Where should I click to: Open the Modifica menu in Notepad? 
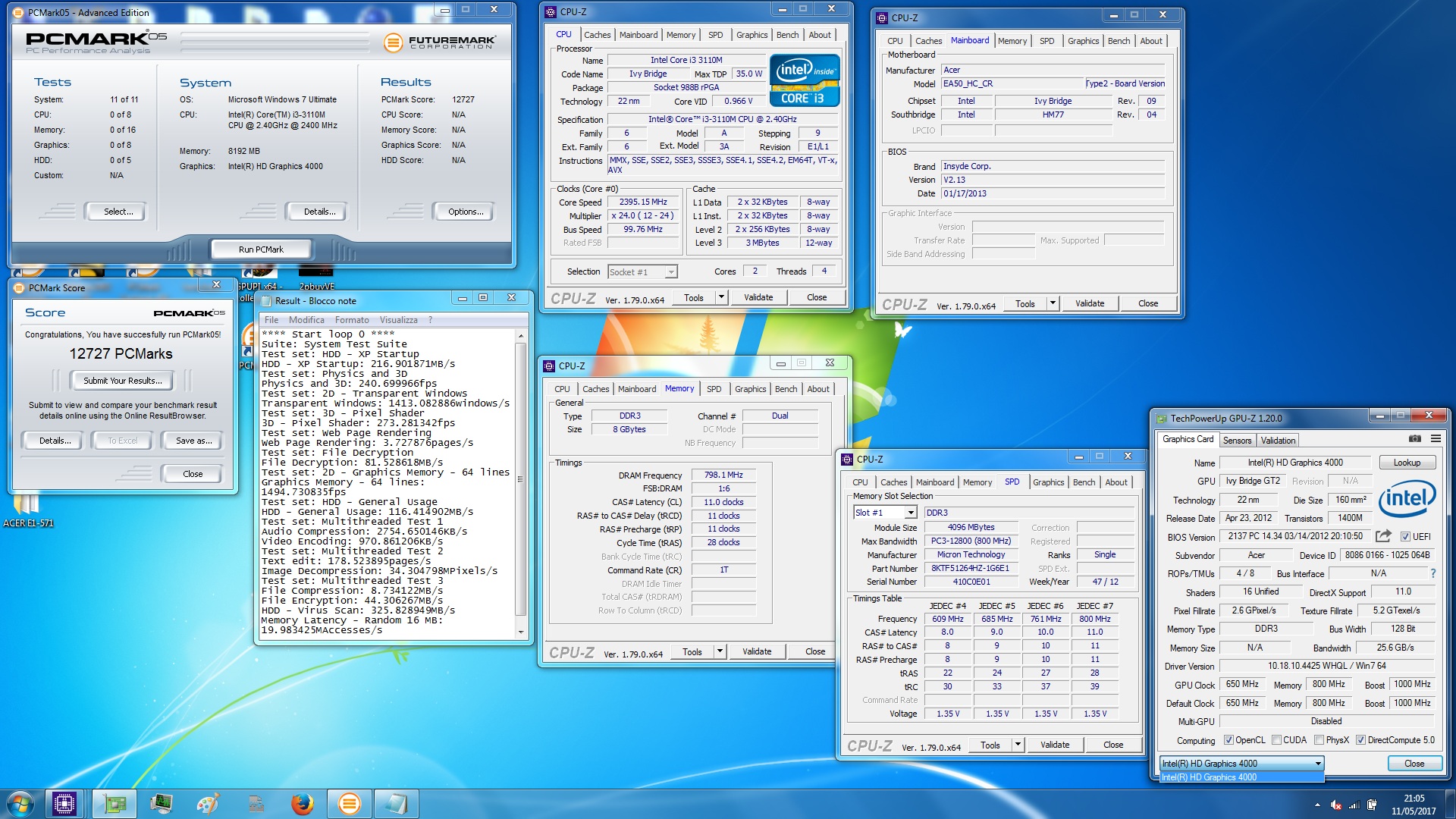[306, 320]
